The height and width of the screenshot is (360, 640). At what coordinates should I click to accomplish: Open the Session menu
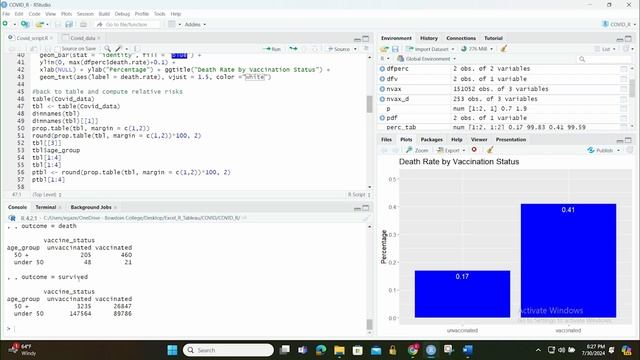(x=85, y=14)
